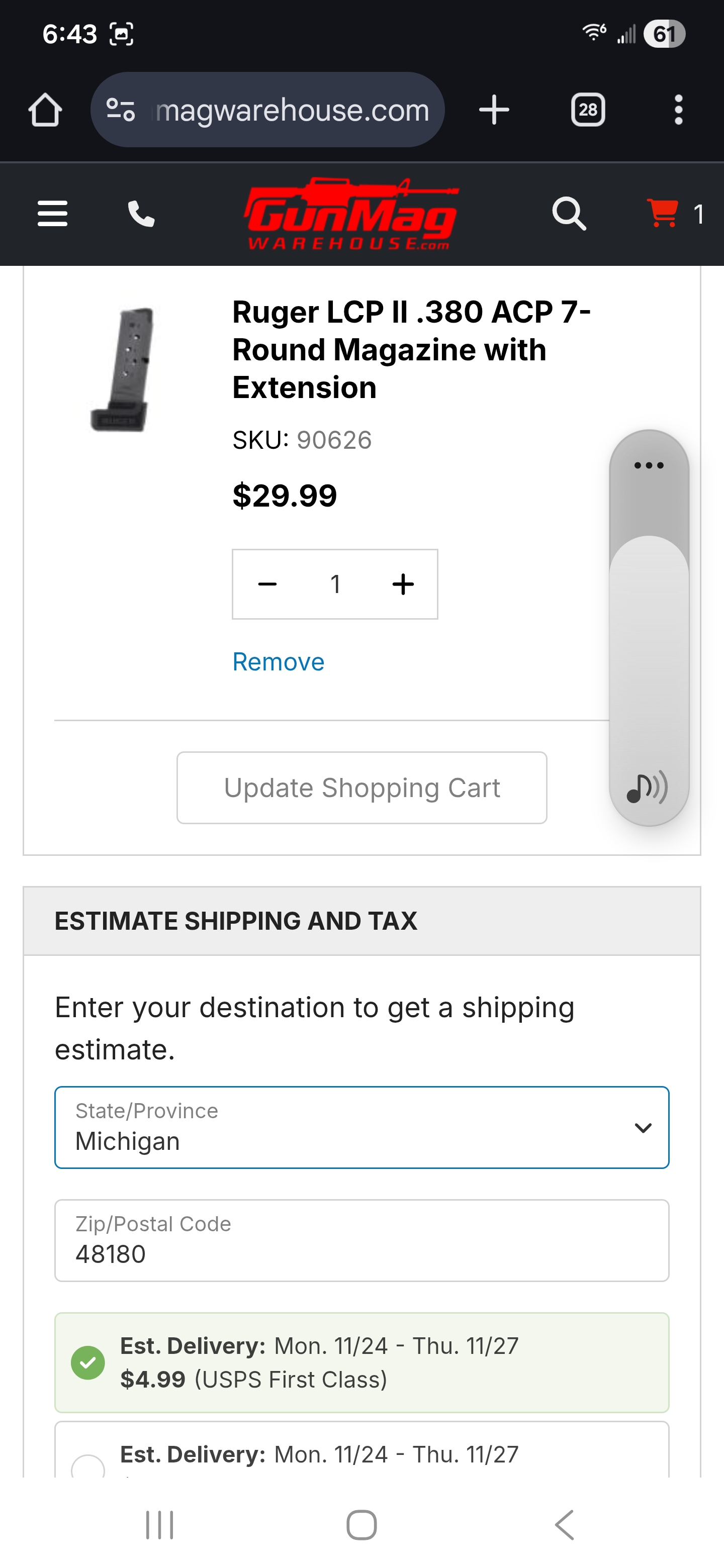The height and width of the screenshot is (1568, 724).
Task: Remove the Ruger magazine from cart
Action: point(278,662)
